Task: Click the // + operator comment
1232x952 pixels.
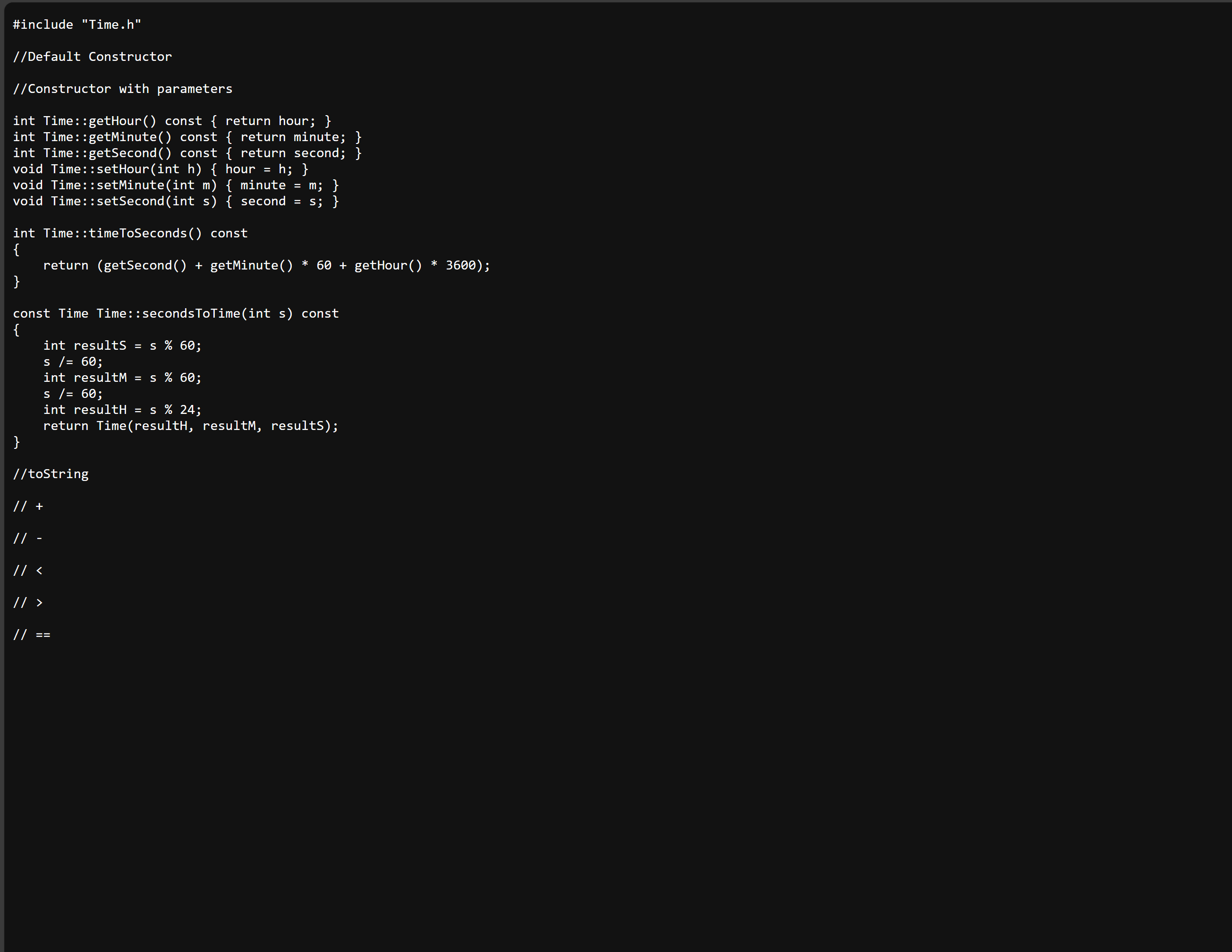Action: tap(28, 506)
